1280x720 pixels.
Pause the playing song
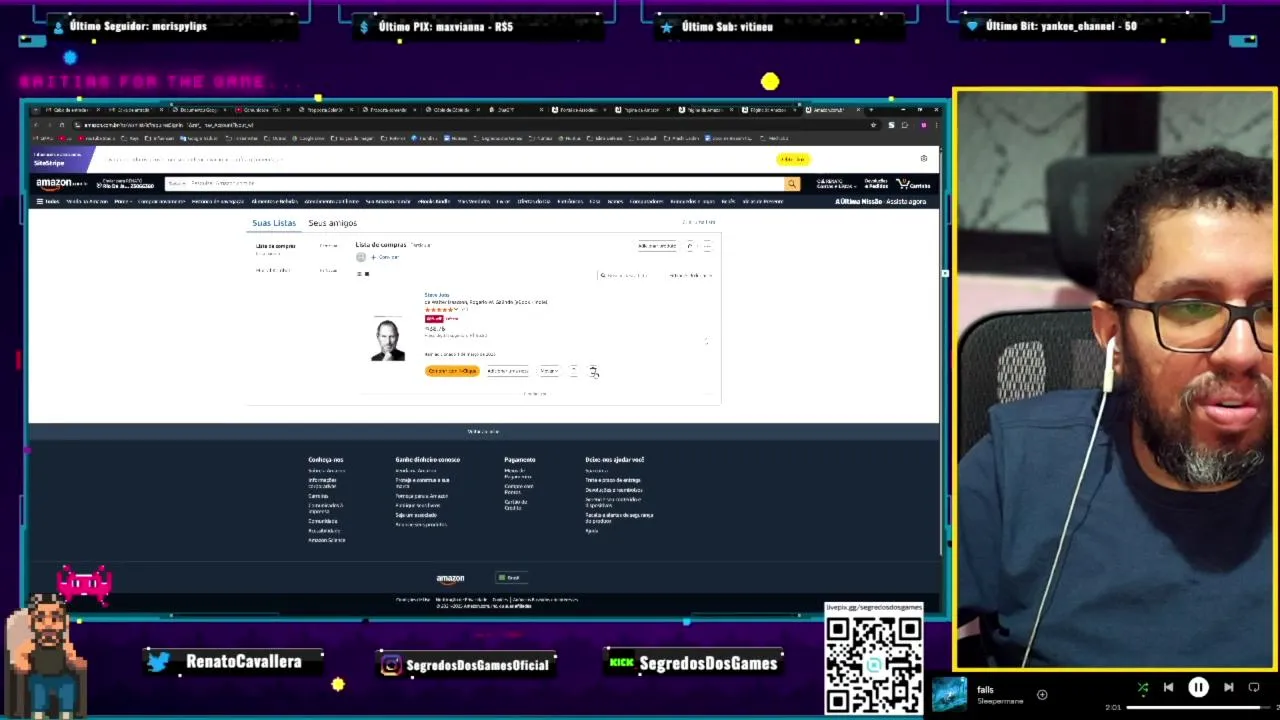[1198, 687]
